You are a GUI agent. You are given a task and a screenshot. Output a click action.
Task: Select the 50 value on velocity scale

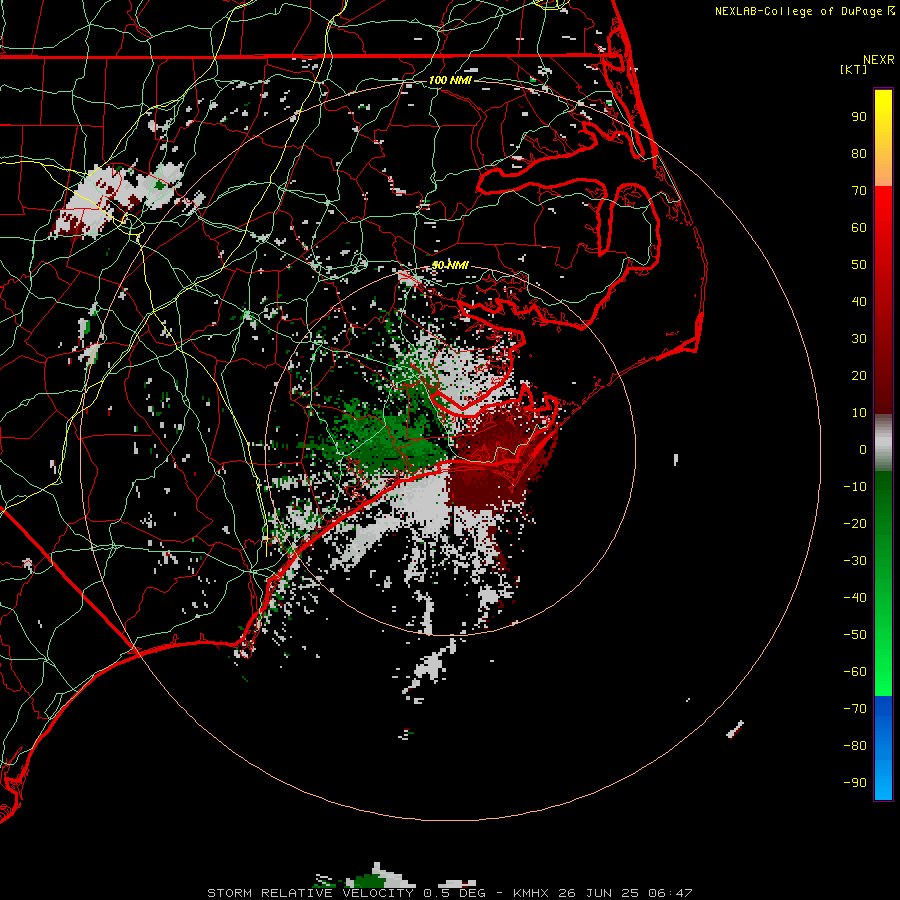pyautogui.click(x=859, y=265)
